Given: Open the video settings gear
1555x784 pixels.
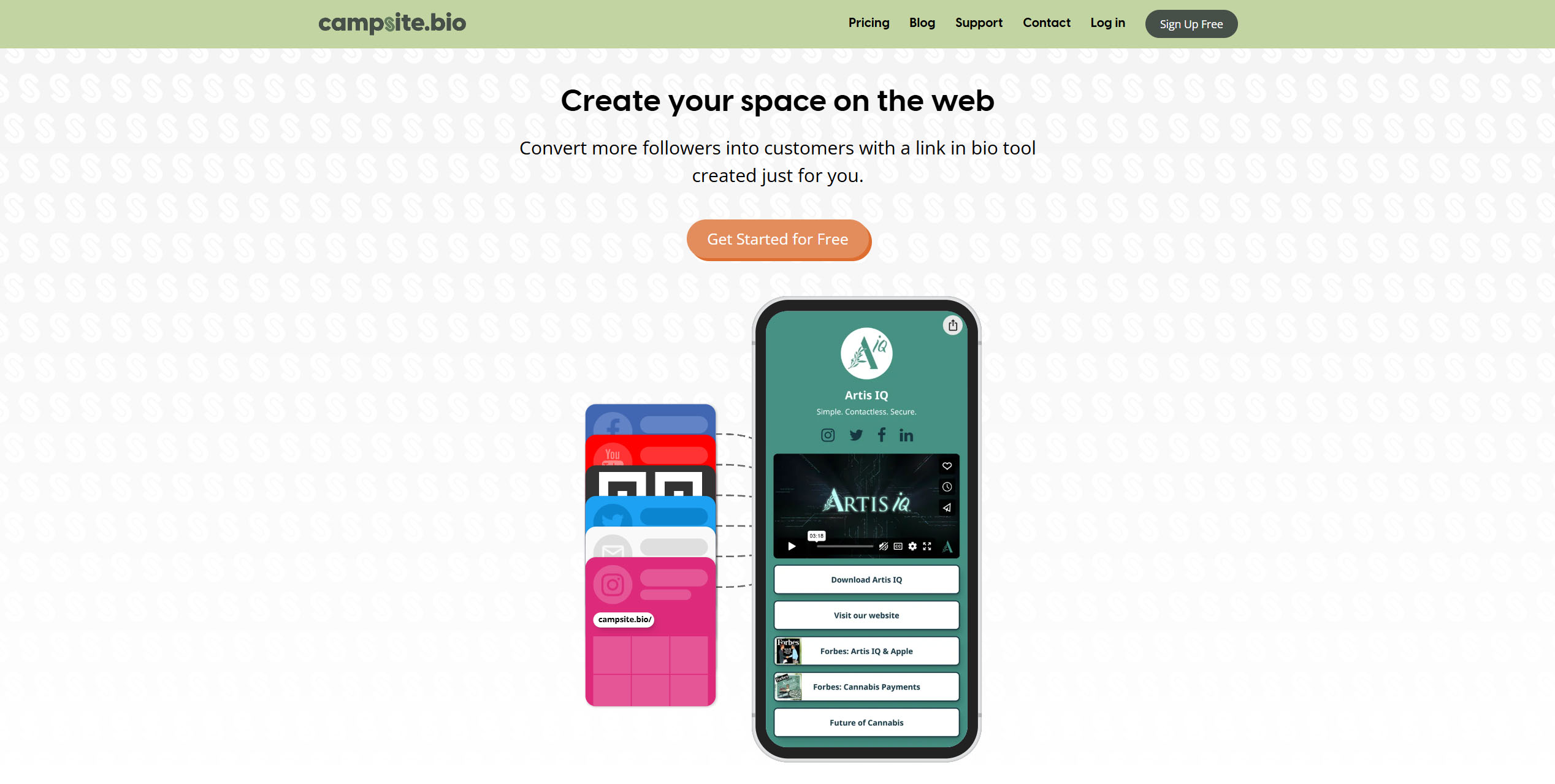Looking at the screenshot, I should pyautogui.click(x=912, y=546).
